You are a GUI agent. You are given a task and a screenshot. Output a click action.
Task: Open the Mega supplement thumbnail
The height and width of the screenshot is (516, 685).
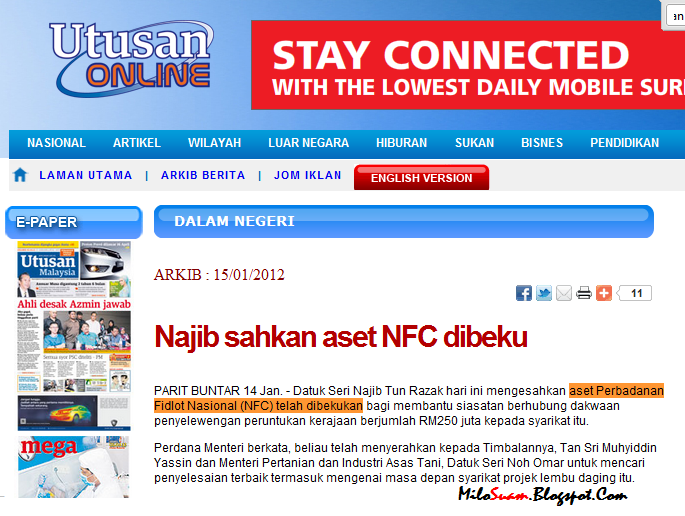(x=74, y=467)
